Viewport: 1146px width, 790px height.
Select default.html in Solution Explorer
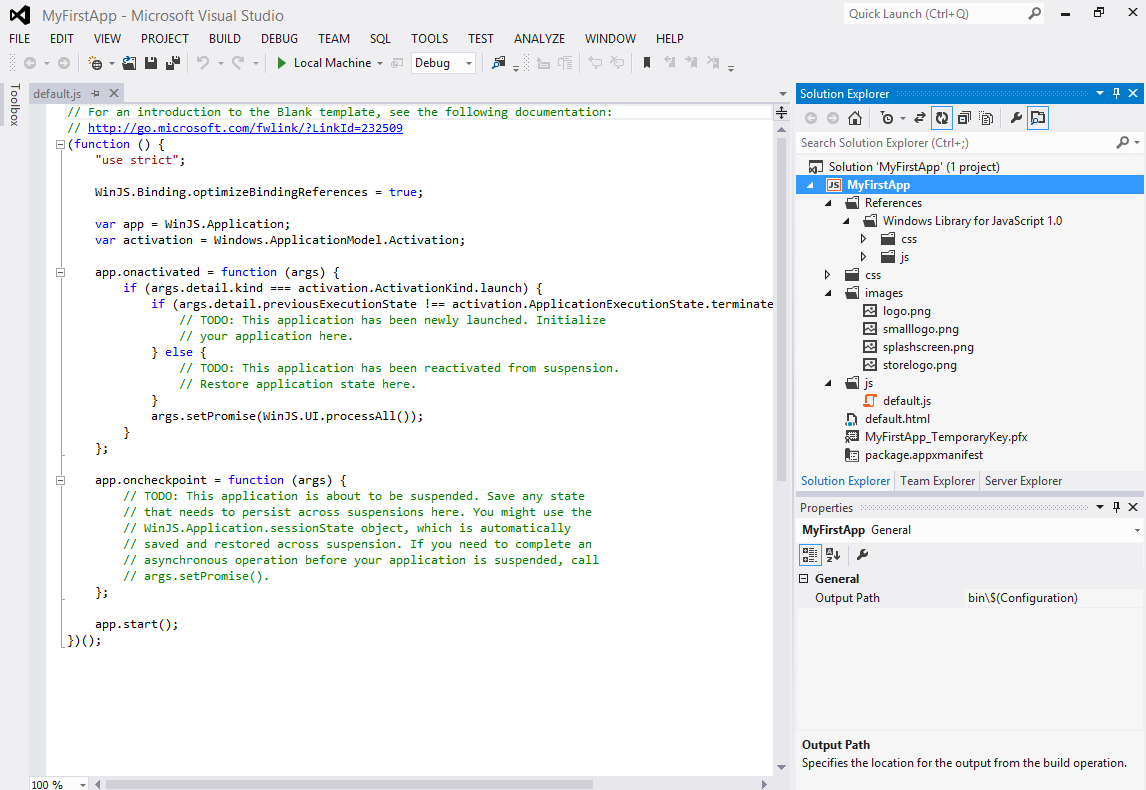point(898,419)
